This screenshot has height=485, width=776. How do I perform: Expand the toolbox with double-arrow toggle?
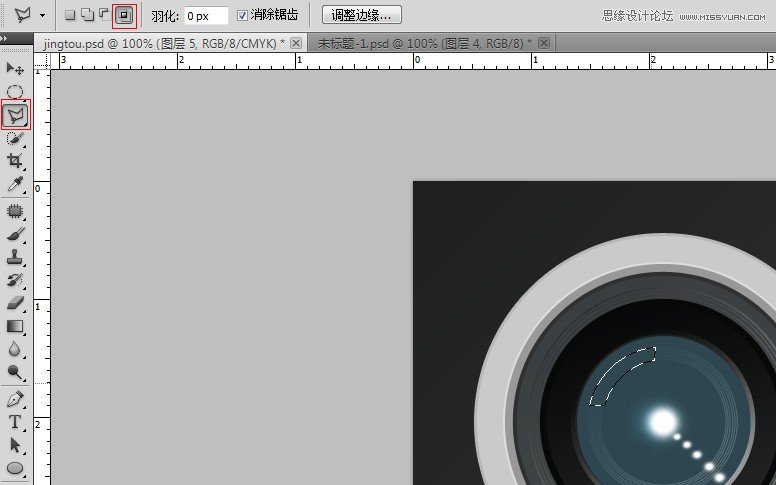4,38
